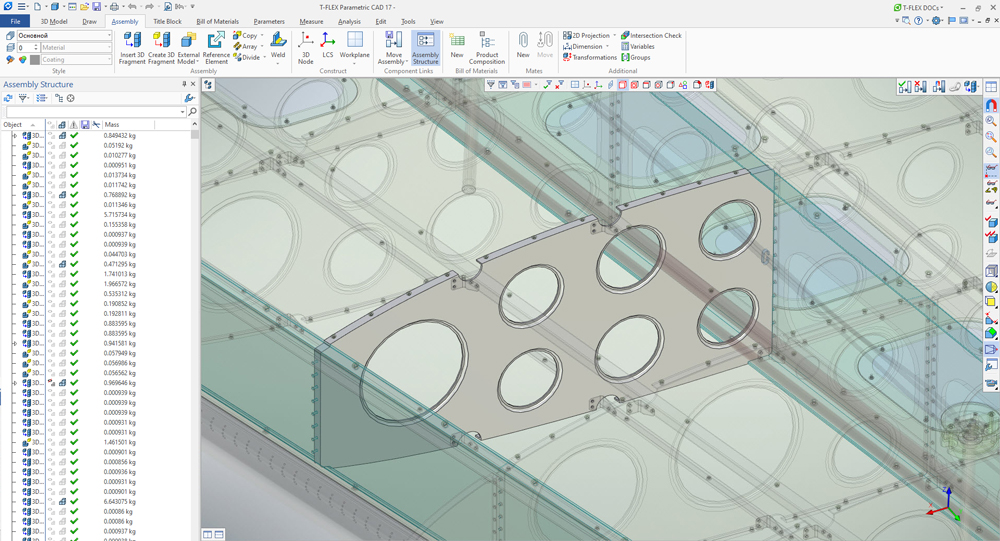
Task: Expand the tree node with mass 0.941581 kg
Action: (15, 343)
